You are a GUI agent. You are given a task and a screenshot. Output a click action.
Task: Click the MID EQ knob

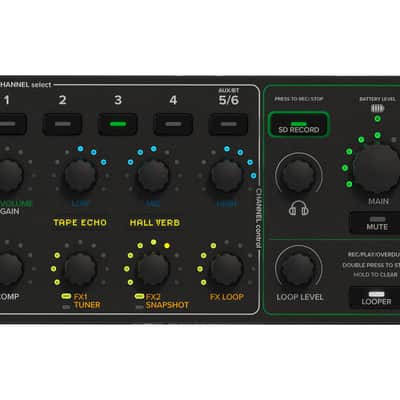click(153, 175)
